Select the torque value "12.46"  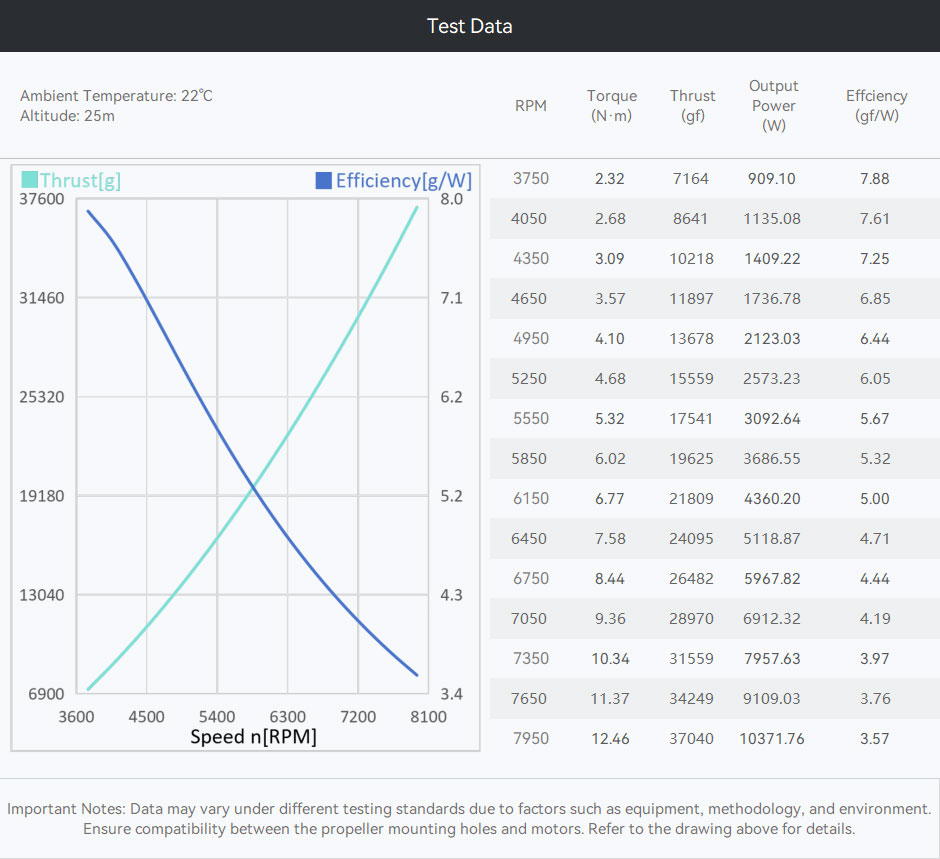[610, 739]
